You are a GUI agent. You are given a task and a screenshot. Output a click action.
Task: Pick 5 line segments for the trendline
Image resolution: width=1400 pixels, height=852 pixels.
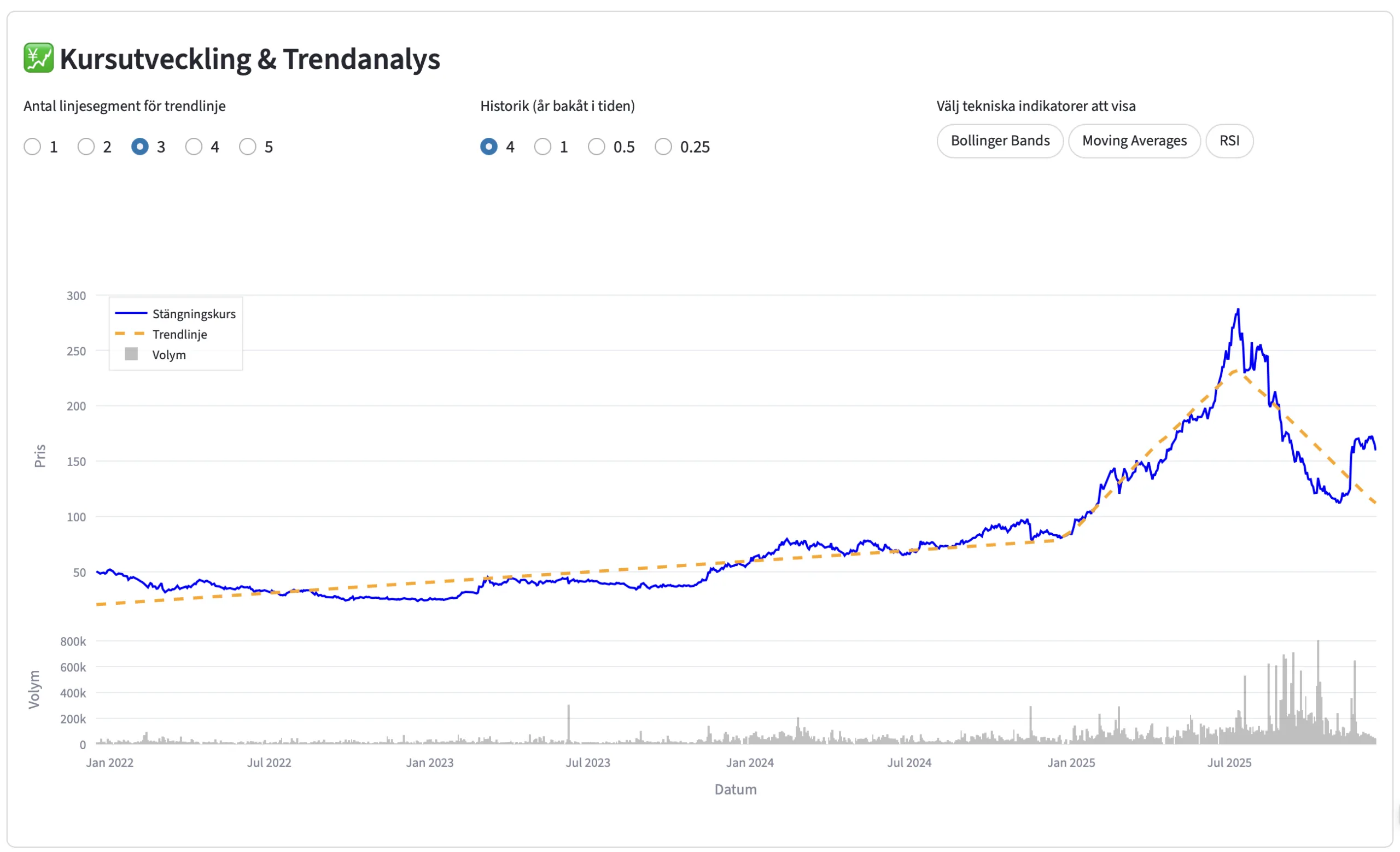pyautogui.click(x=248, y=147)
